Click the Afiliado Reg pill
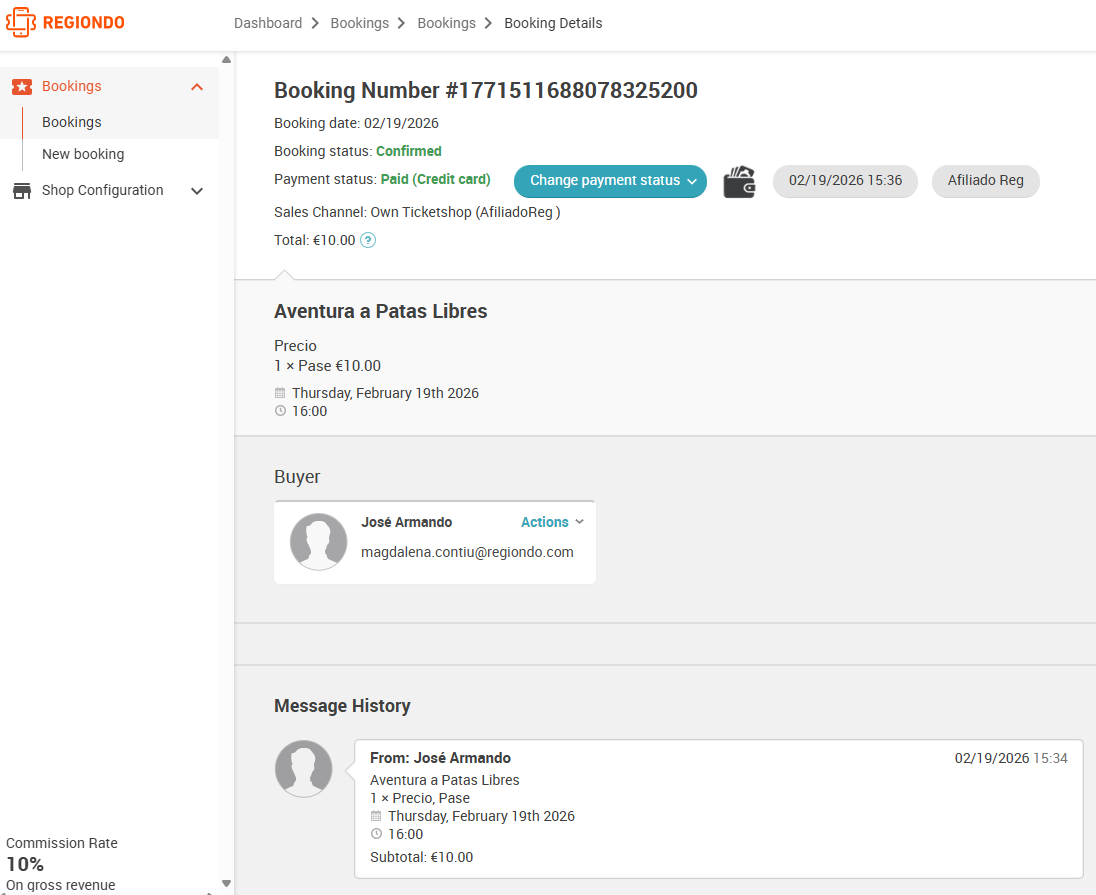 coord(986,181)
